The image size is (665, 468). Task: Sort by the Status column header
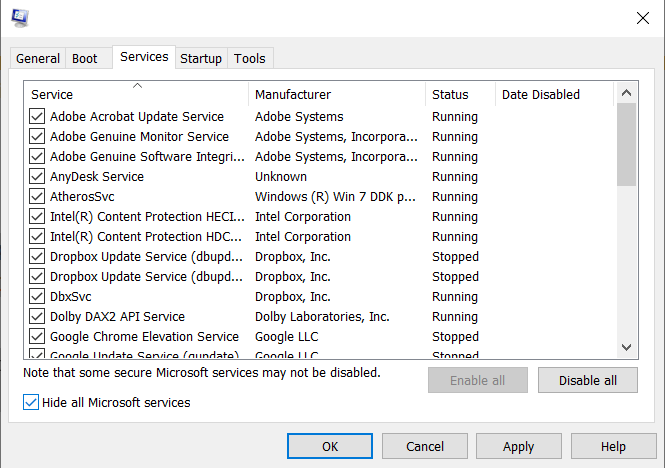(461, 94)
